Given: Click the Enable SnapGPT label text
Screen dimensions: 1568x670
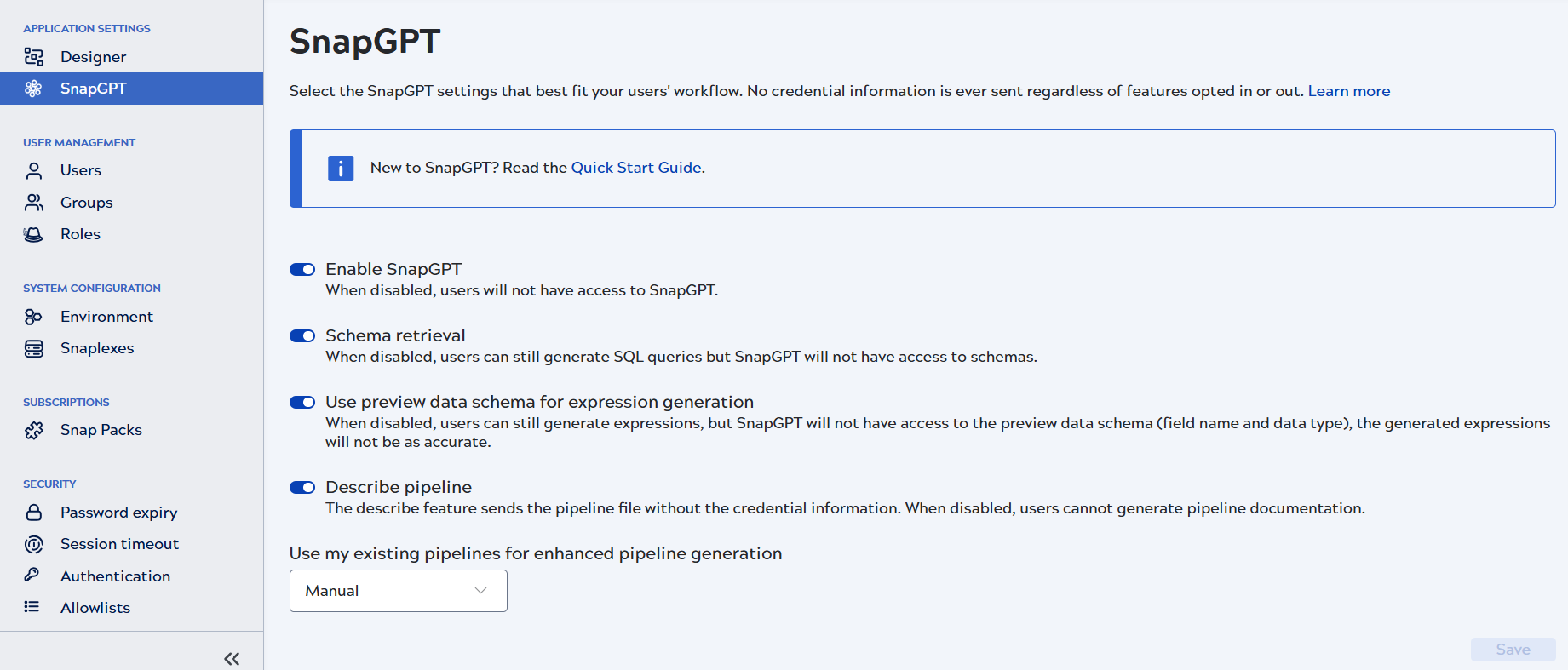Looking at the screenshot, I should 393,269.
